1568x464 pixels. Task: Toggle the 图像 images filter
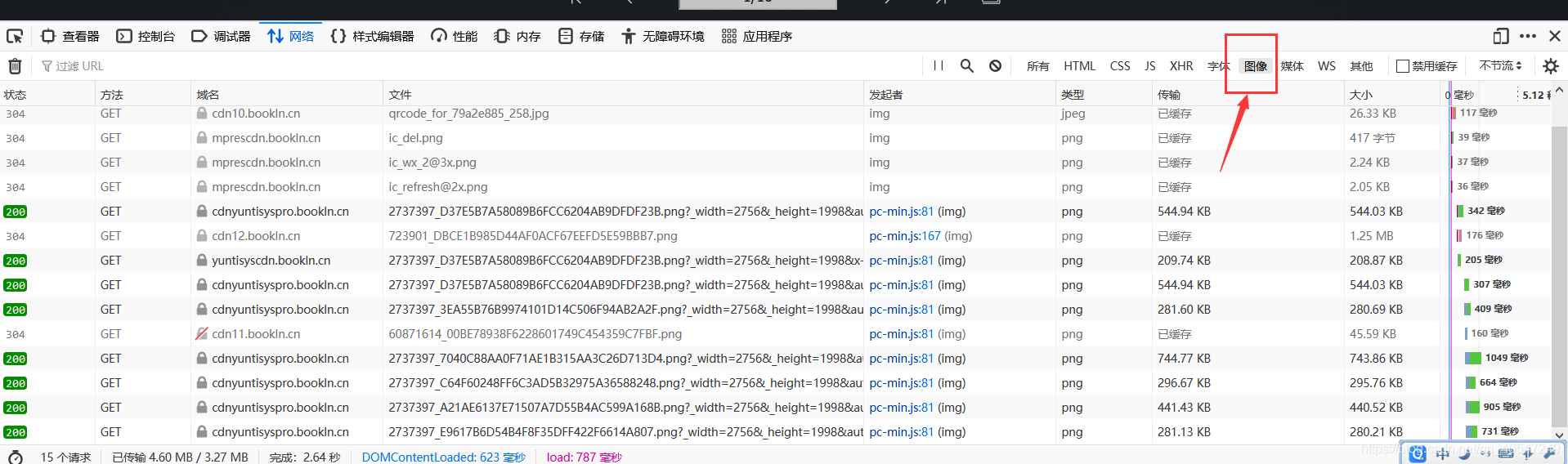1256,66
